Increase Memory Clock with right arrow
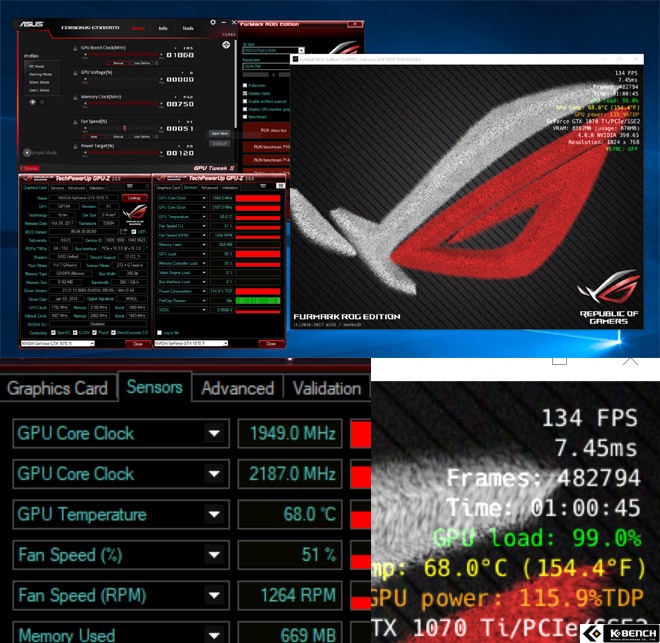 162,104
